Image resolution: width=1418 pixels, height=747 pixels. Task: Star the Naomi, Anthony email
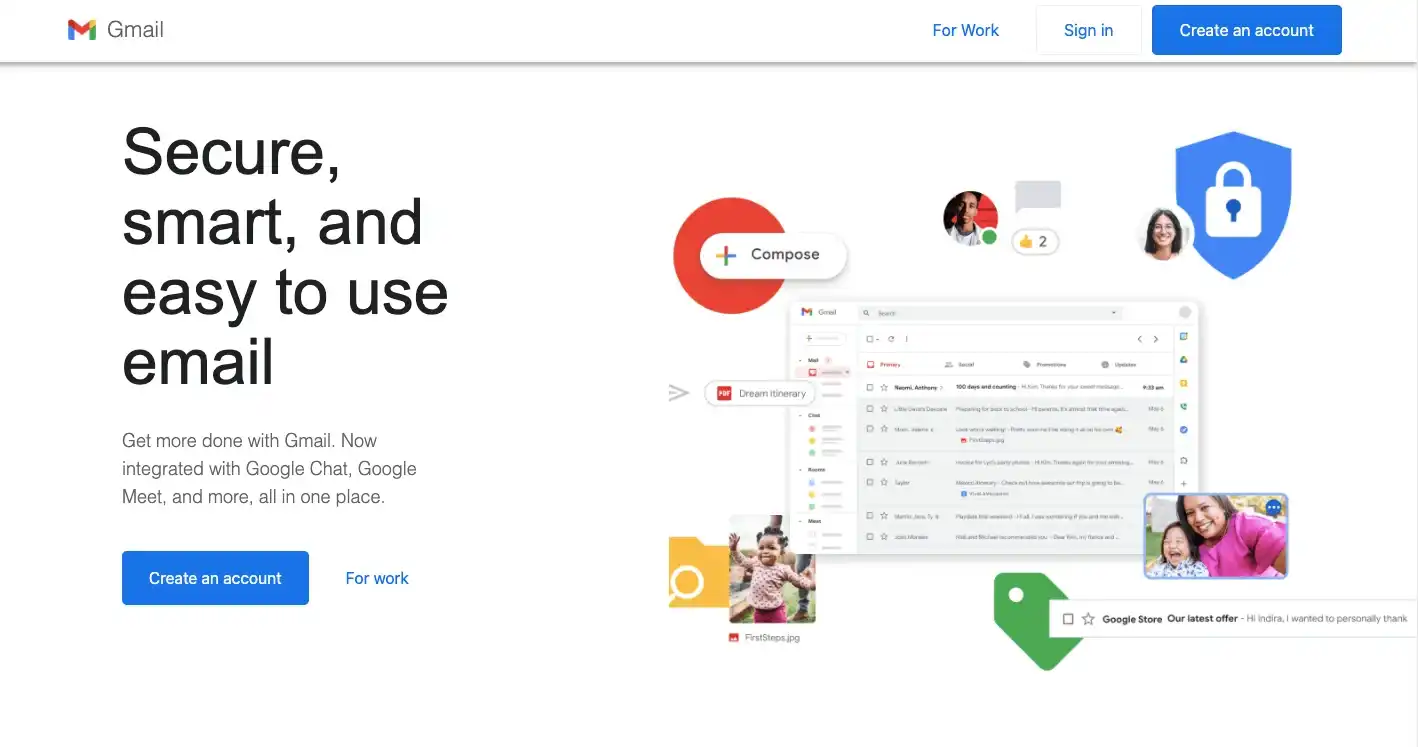pyautogui.click(x=884, y=387)
